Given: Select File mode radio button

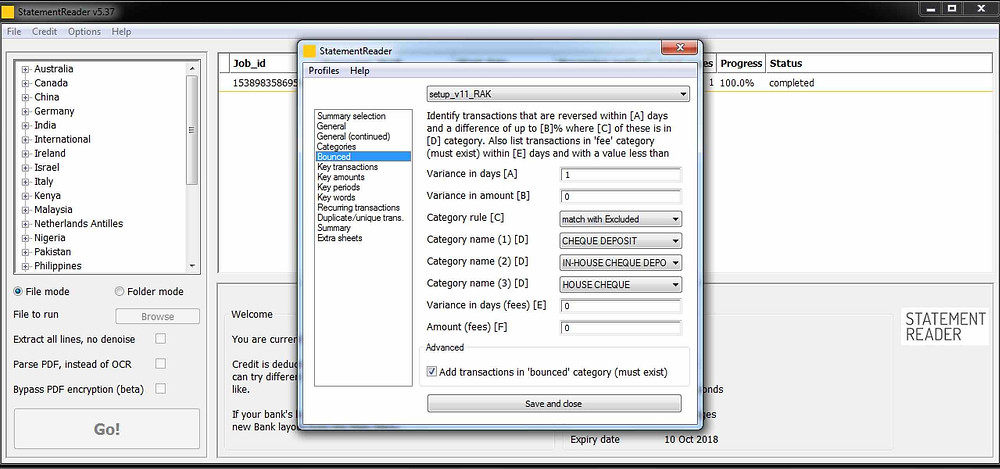Looking at the screenshot, I should coord(18,292).
